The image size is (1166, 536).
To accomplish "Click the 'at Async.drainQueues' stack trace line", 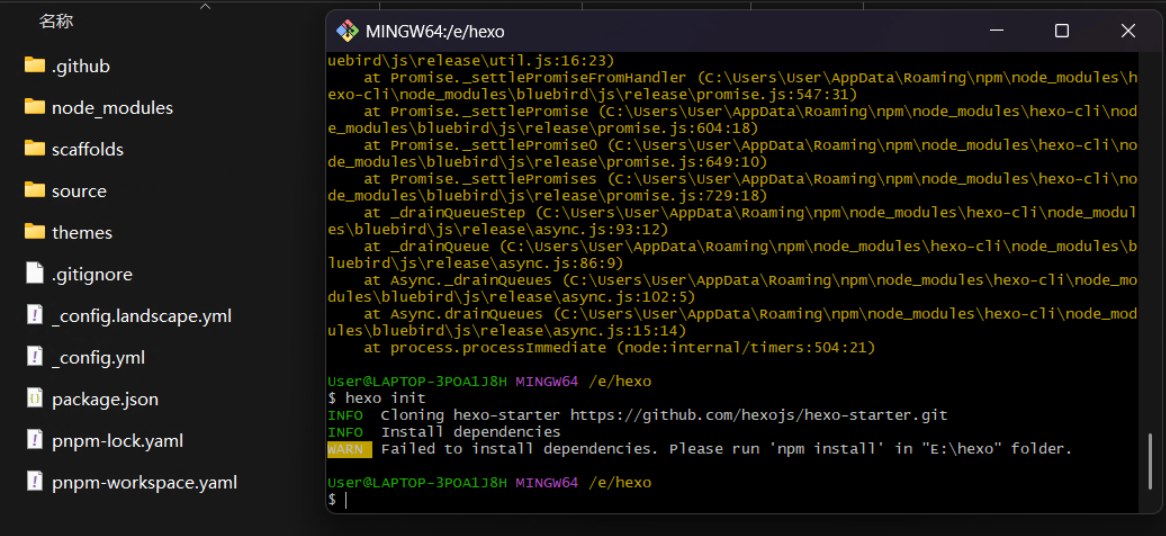I will 732,322.
